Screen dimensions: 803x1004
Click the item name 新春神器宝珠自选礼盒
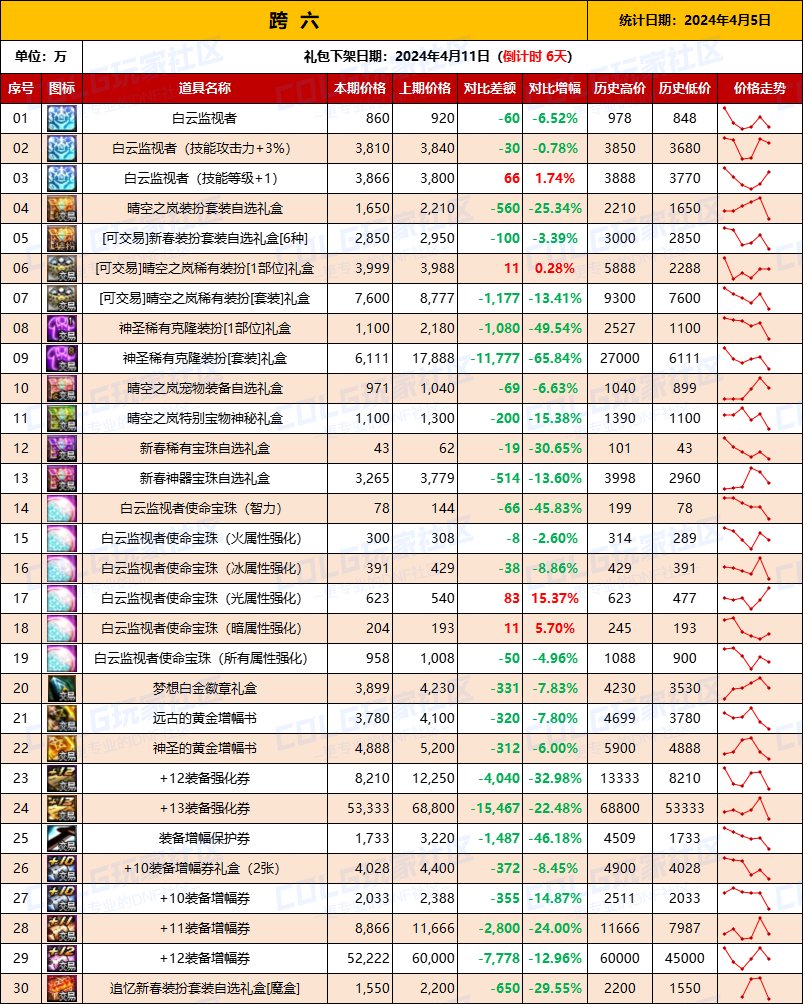205,478
